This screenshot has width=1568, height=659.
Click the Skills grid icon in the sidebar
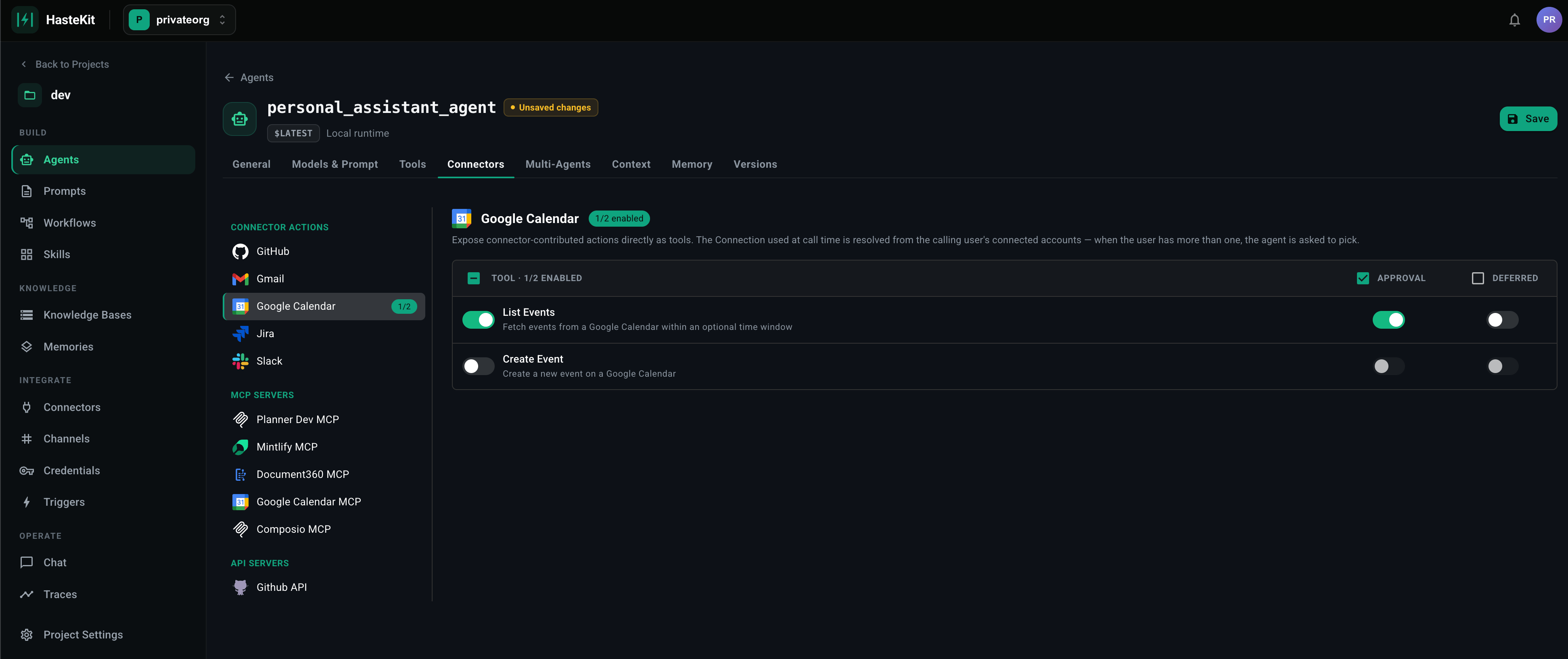click(x=26, y=254)
